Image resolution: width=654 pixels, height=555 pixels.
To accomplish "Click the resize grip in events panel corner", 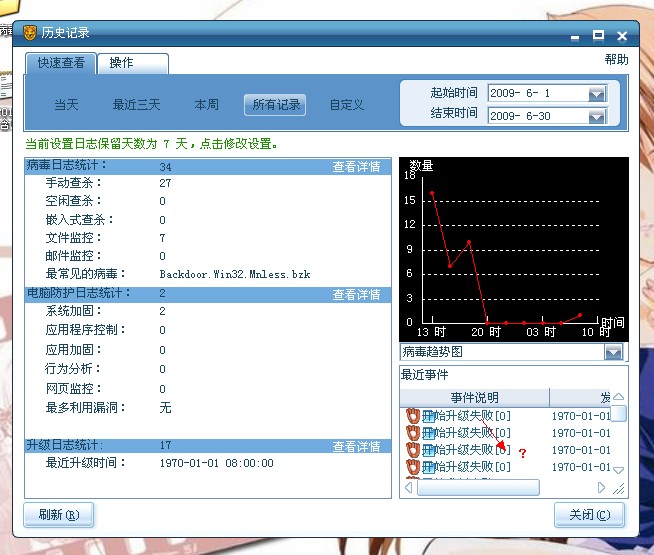I will 619,488.
